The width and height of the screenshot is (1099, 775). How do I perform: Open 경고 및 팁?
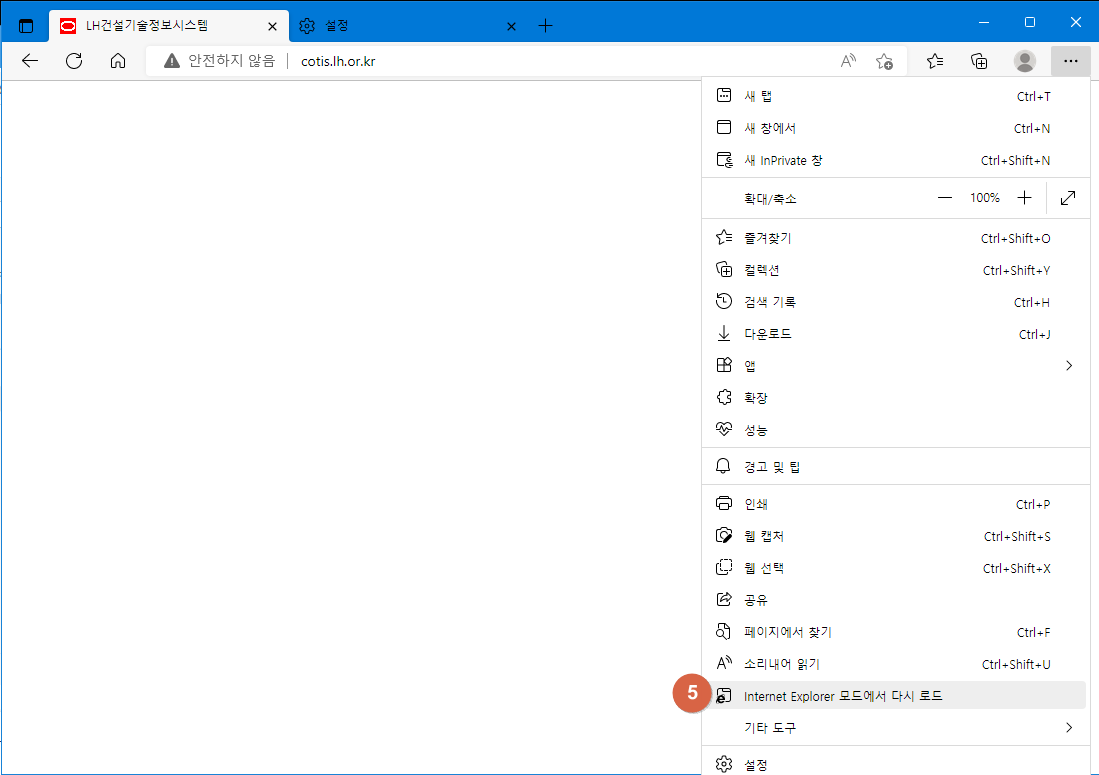896,467
